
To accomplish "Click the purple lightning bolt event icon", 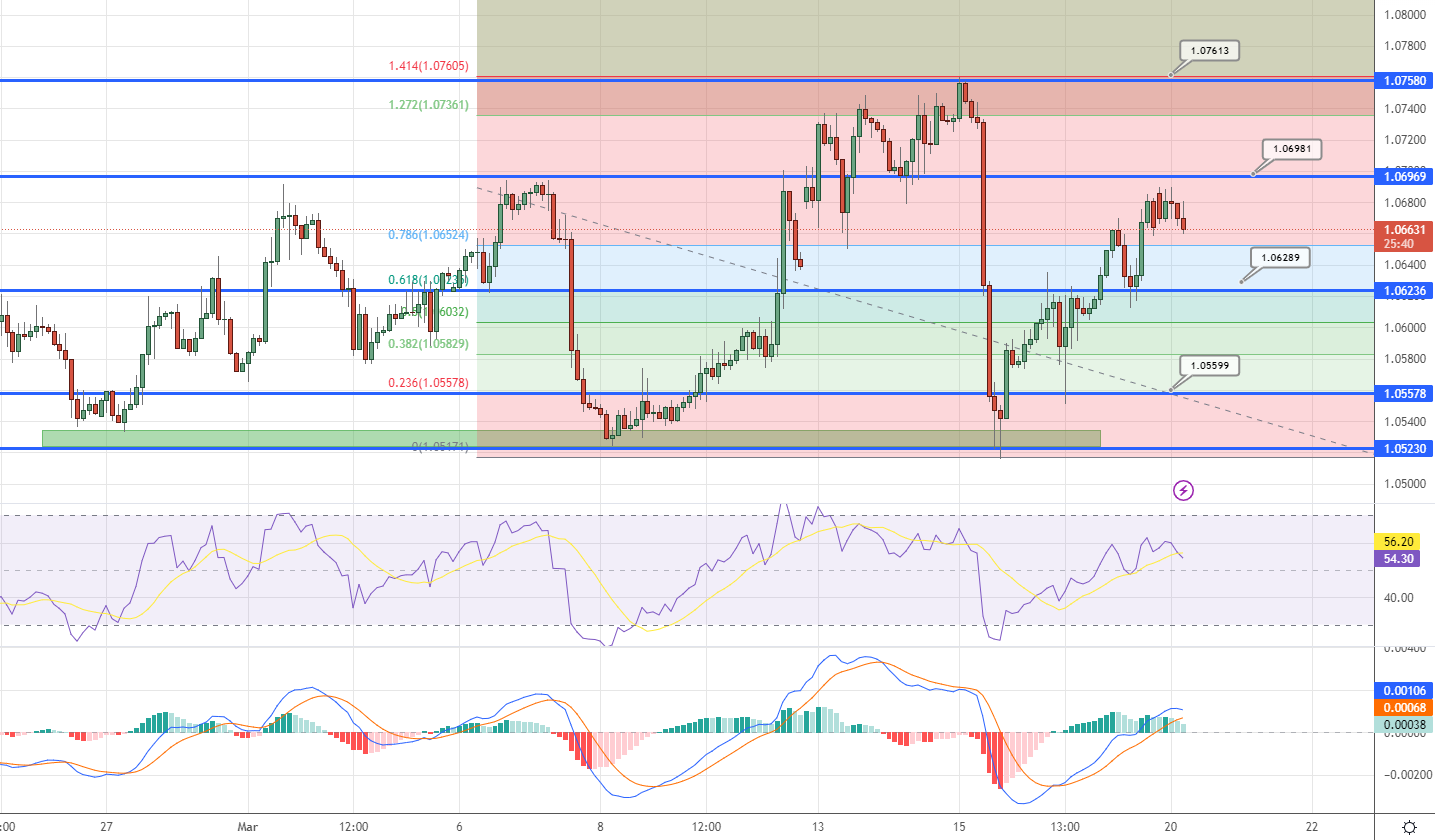I will [1183, 490].
